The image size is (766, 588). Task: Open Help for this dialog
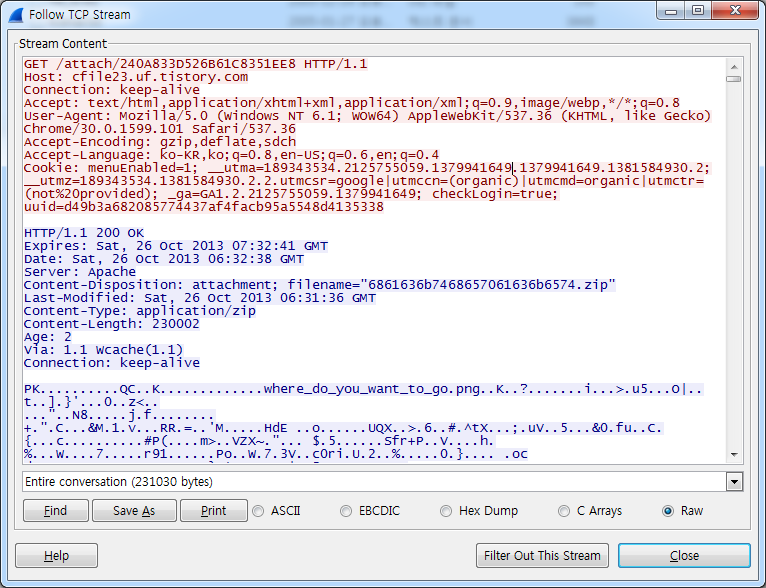coord(56,555)
